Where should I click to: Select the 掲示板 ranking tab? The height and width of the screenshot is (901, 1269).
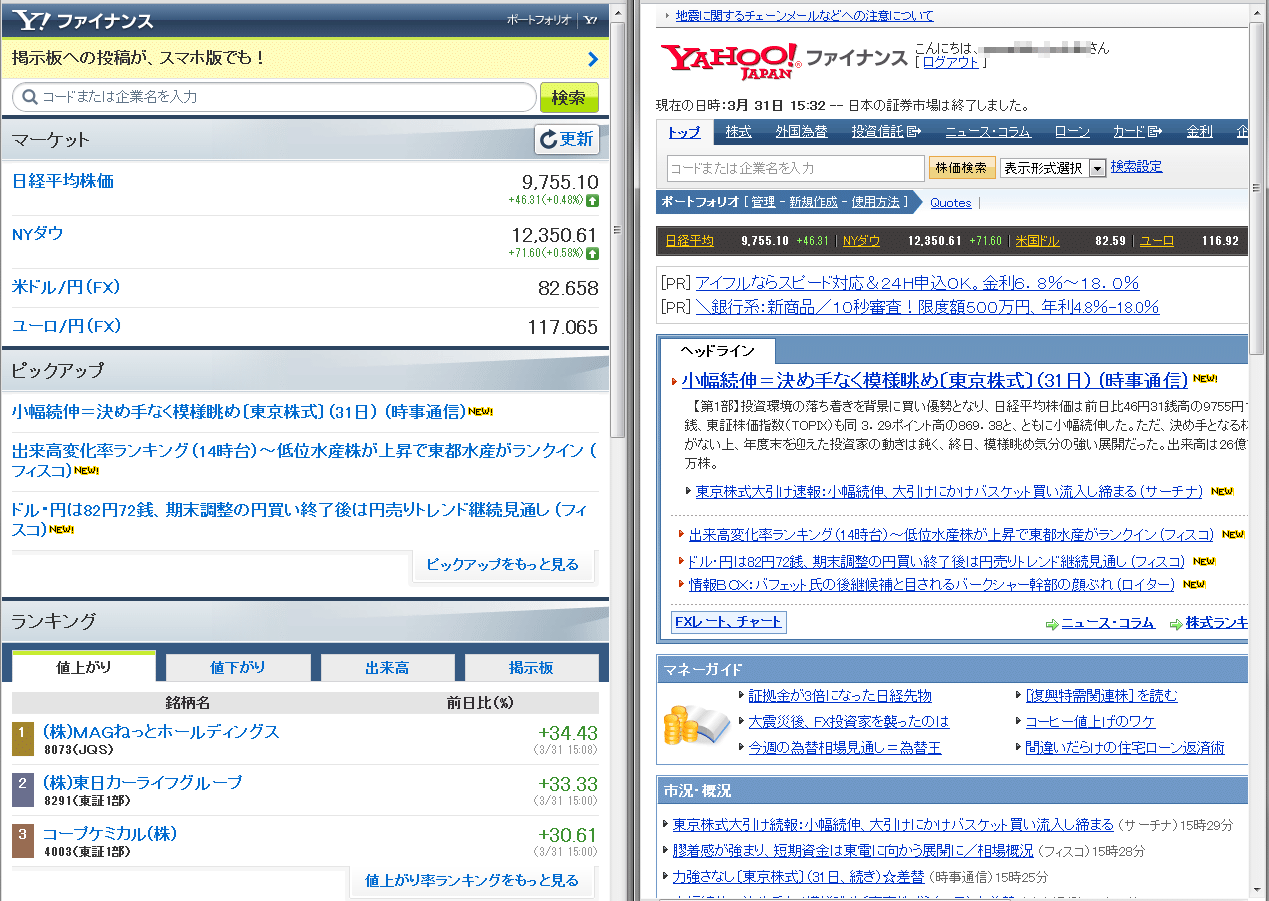(x=532, y=667)
